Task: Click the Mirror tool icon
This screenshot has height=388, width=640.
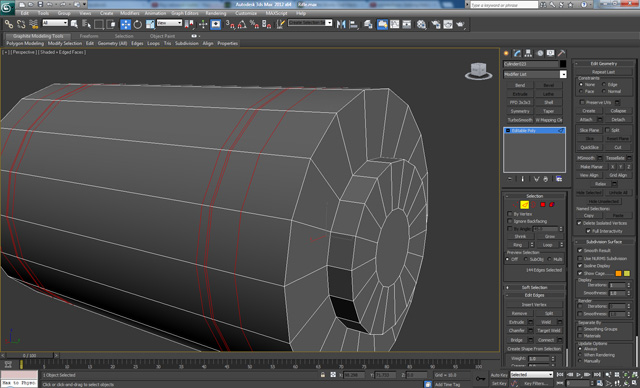Action: [341, 24]
